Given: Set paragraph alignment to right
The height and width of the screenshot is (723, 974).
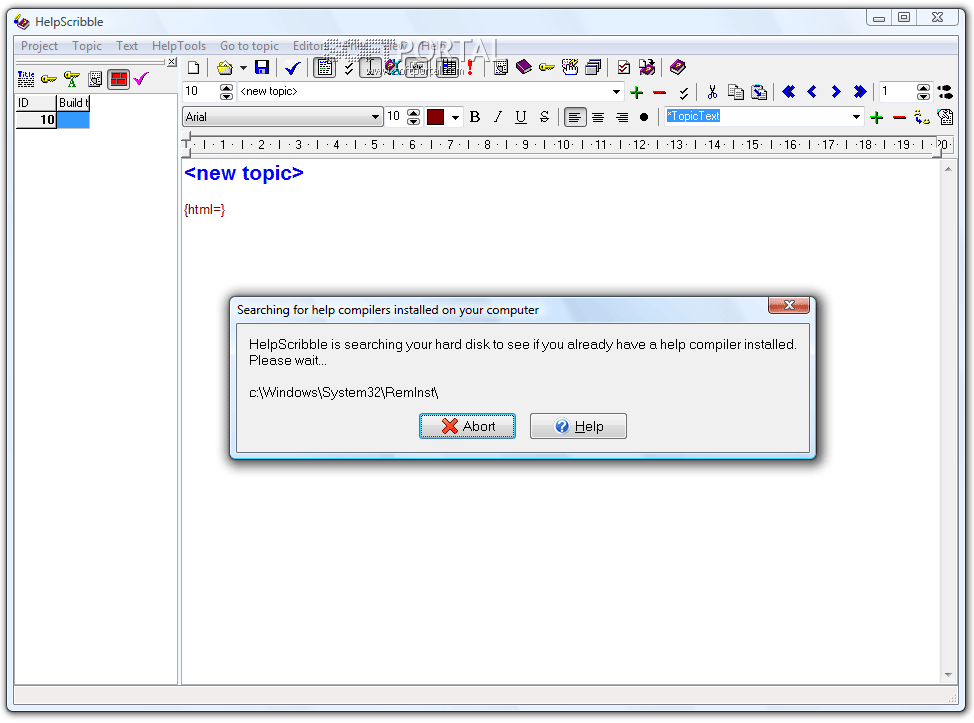Looking at the screenshot, I should [621, 117].
